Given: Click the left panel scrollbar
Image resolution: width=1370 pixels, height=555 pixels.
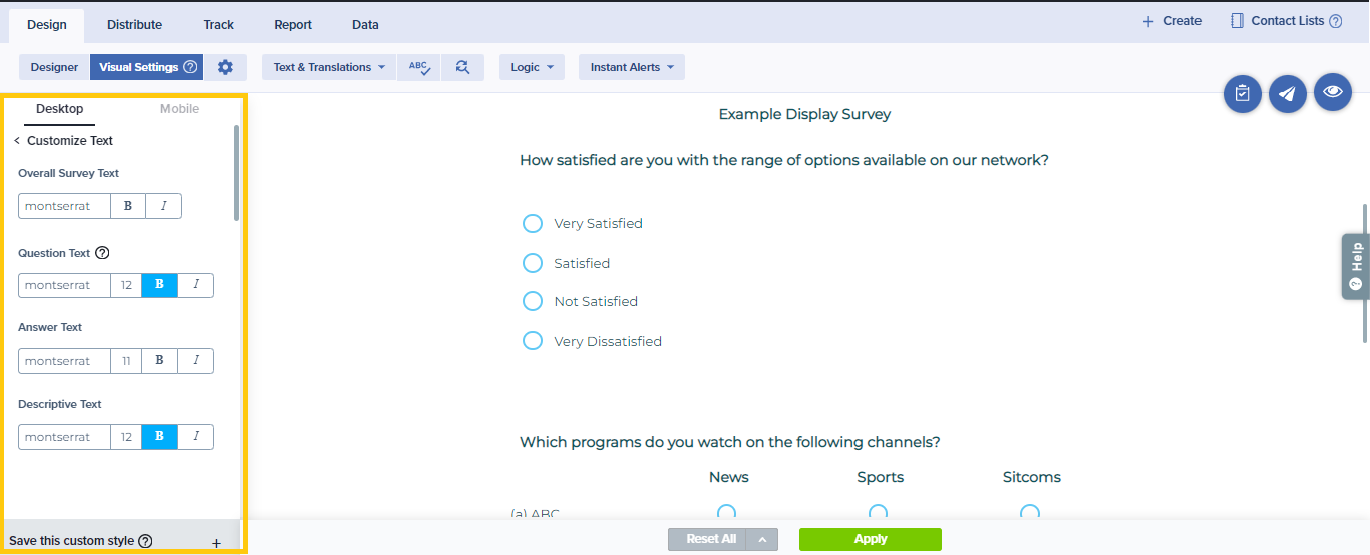Looking at the screenshot, I should [x=237, y=172].
